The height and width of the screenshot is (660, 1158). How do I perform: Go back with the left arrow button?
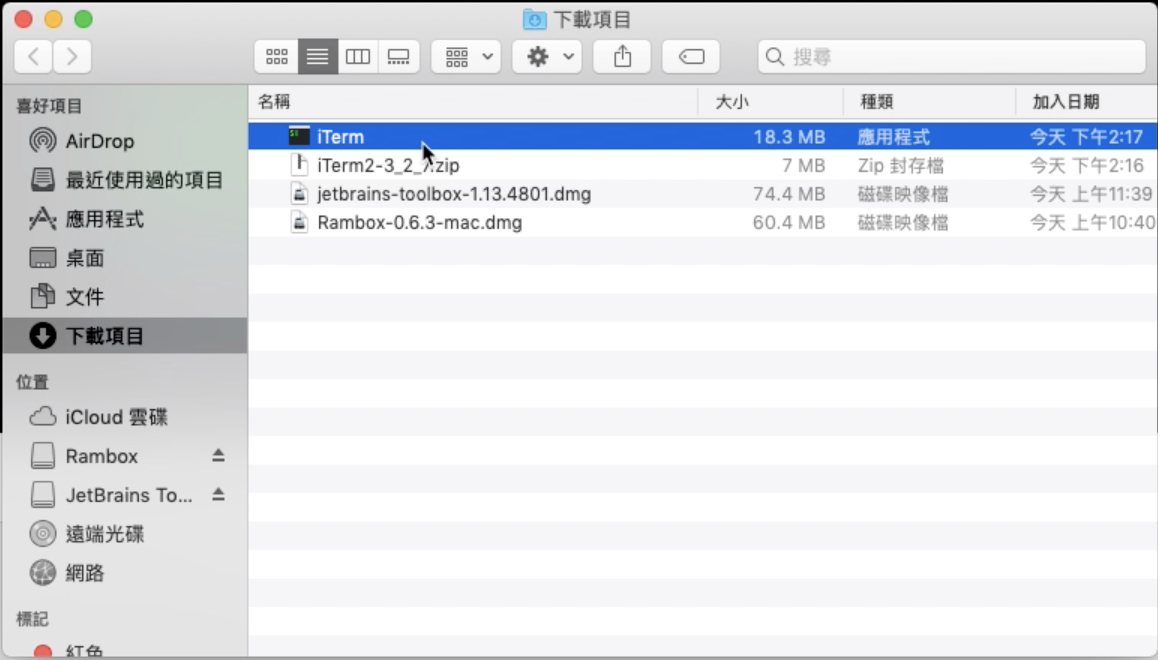[x=33, y=57]
